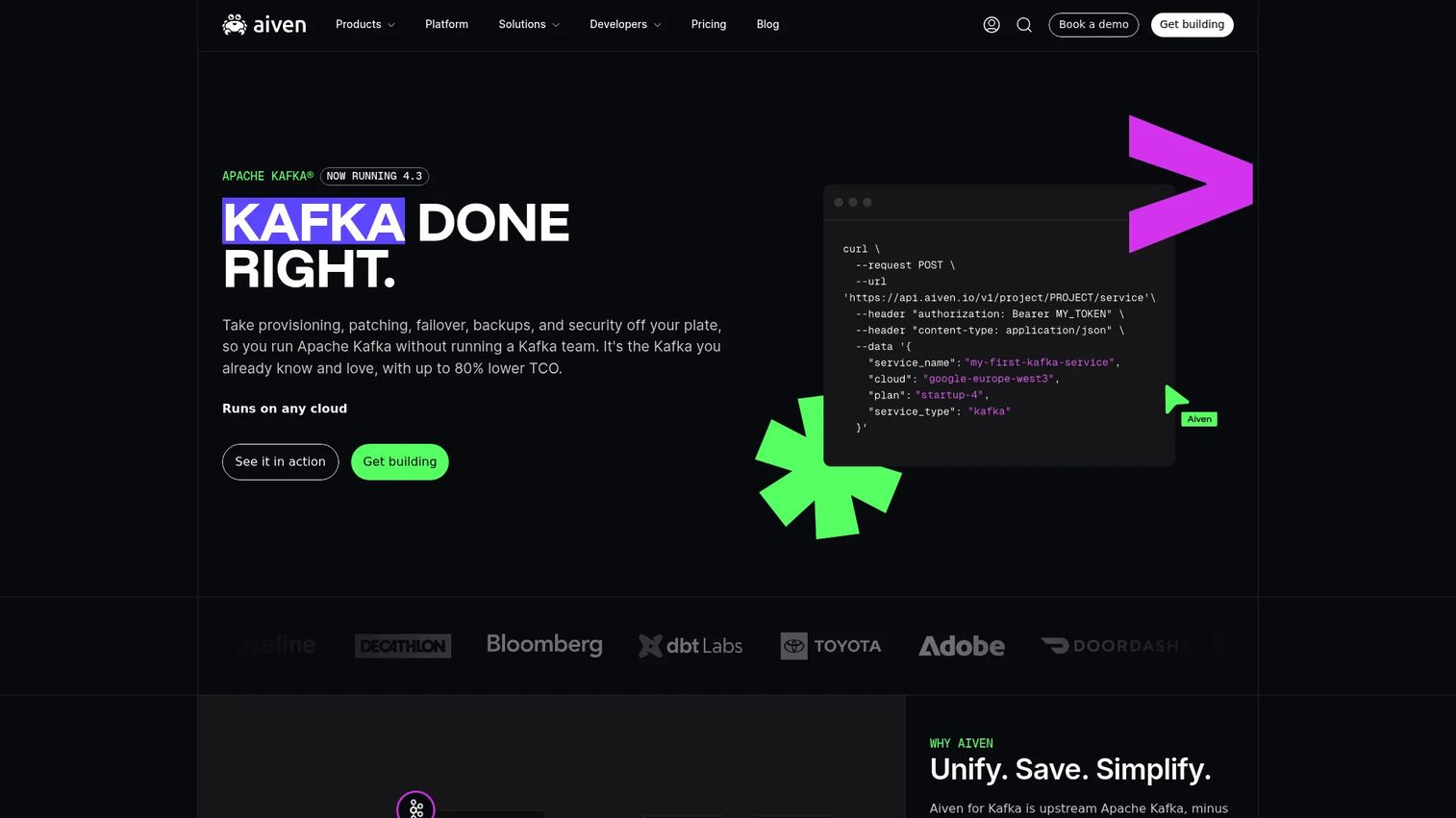Image resolution: width=1456 pixels, height=818 pixels.
Task: Click the "--request POST" code line
Action: pyautogui.click(x=905, y=265)
